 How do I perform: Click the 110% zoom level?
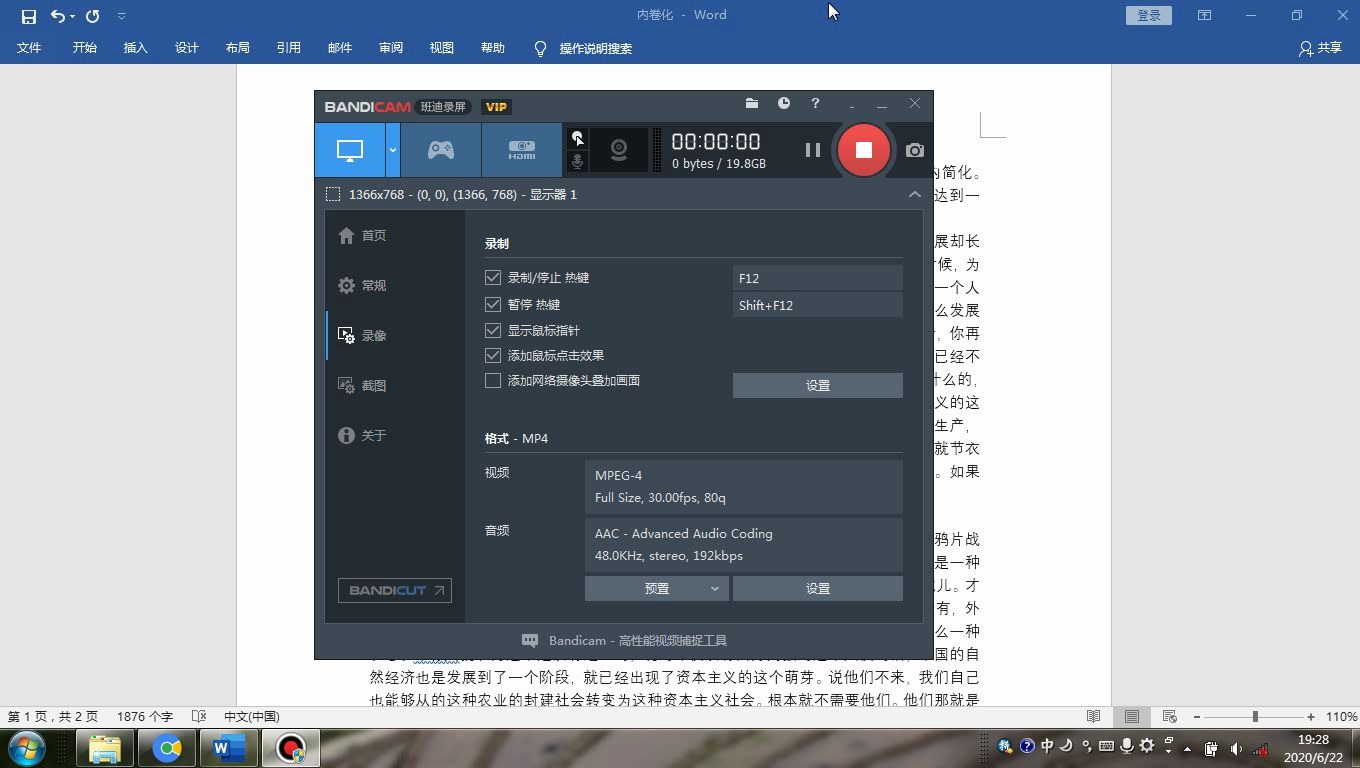pyautogui.click(x=1341, y=717)
